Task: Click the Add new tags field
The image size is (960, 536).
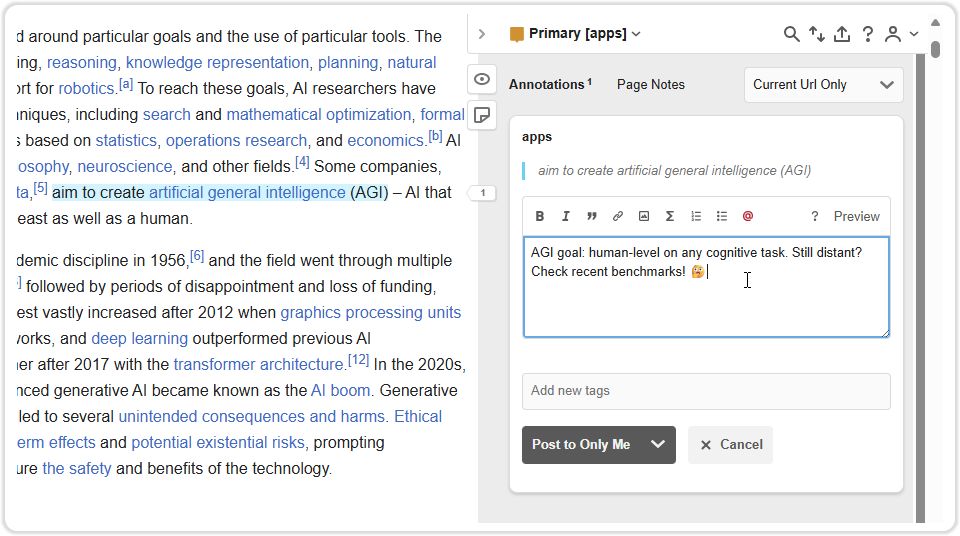Action: [705, 391]
